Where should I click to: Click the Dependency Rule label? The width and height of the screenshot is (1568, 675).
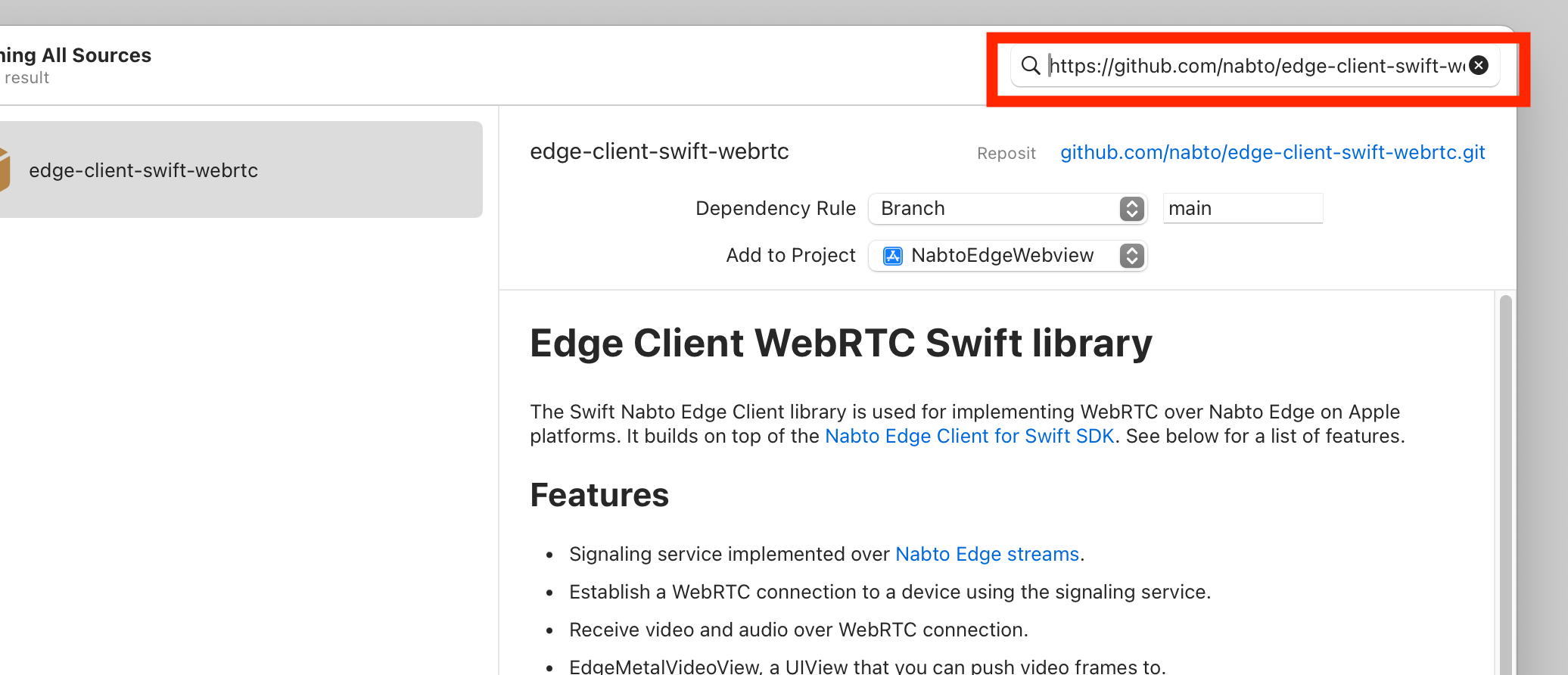click(775, 209)
